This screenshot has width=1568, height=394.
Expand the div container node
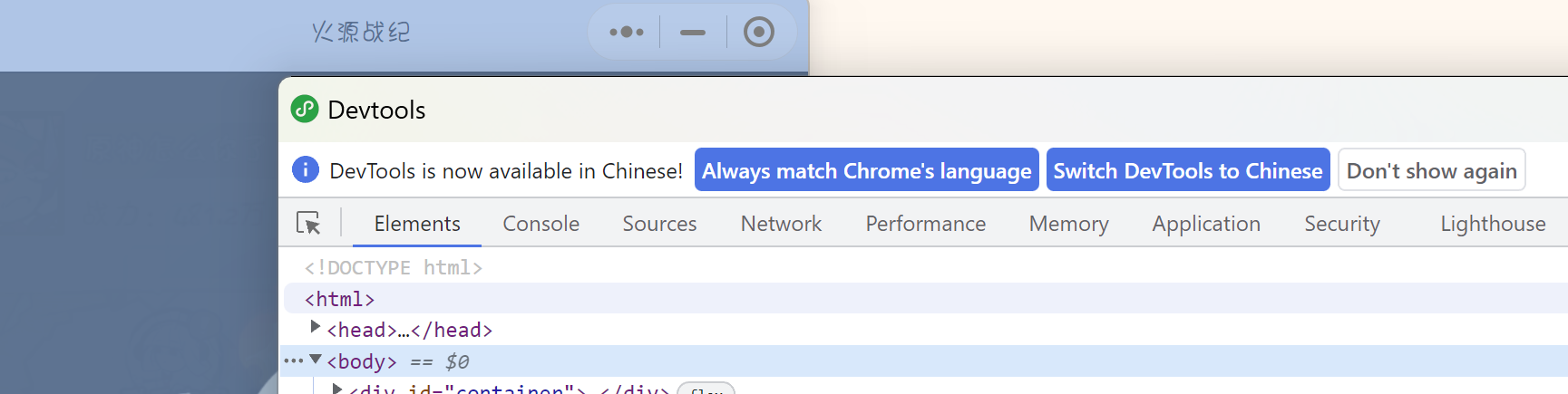(337, 389)
